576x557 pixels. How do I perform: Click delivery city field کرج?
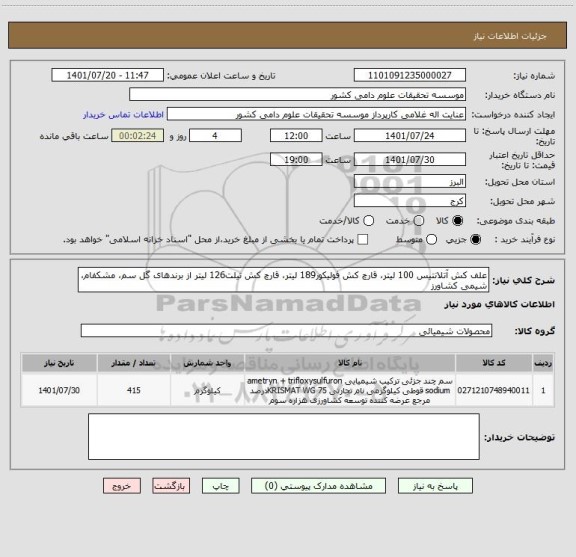tap(410, 201)
